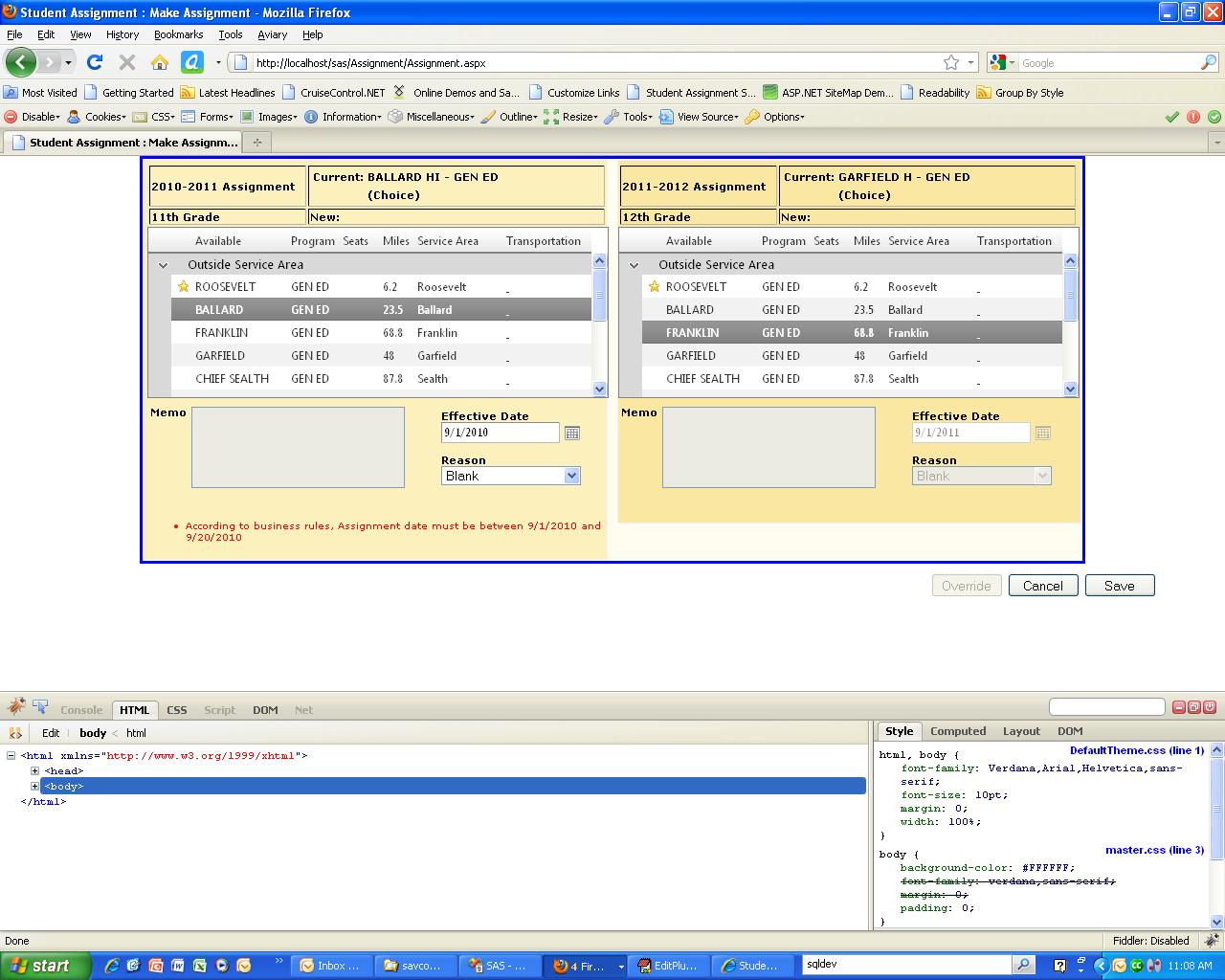
Task: Click the Reload page button
Action: [x=94, y=63]
